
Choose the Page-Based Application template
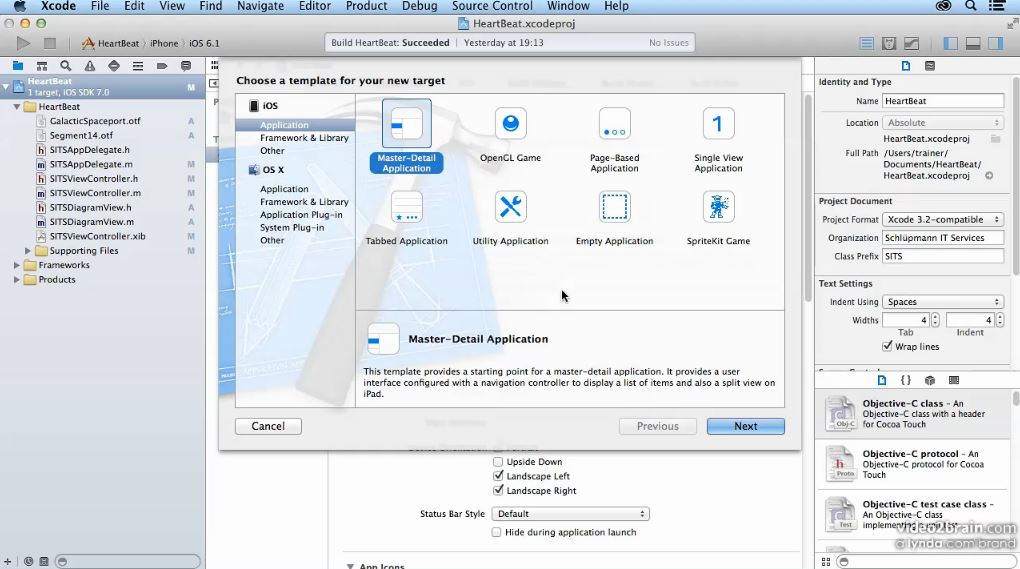point(615,140)
